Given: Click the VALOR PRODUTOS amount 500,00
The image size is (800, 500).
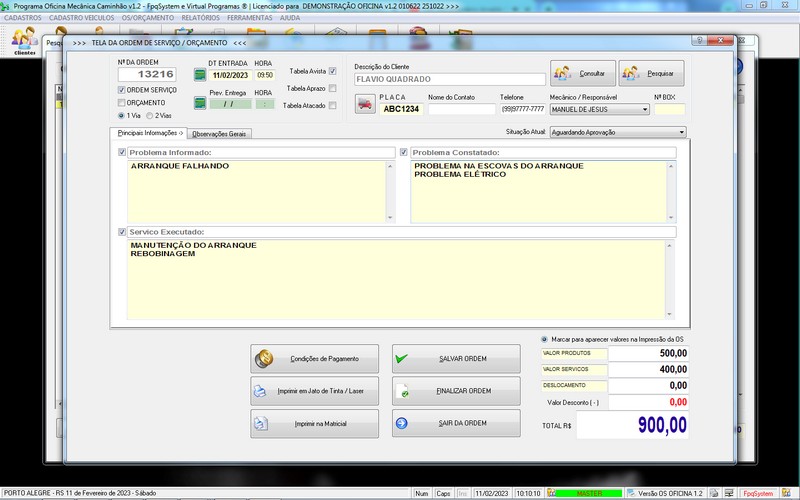Looking at the screenshot, I should (648, 353).
